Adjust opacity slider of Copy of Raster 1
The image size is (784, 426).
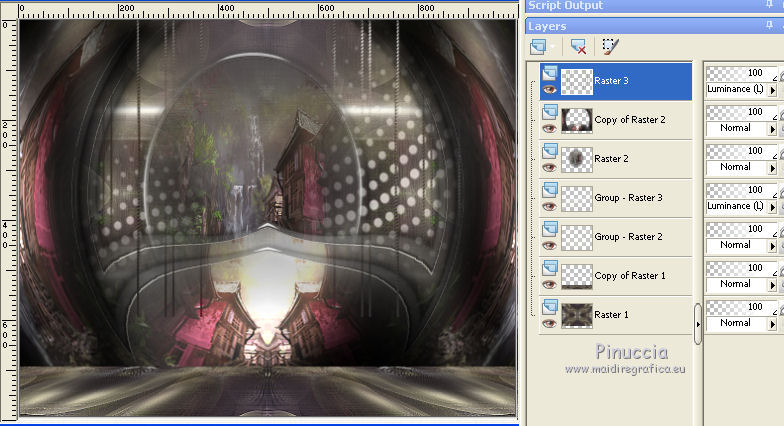pyautogui.click(x=742, y=268)
